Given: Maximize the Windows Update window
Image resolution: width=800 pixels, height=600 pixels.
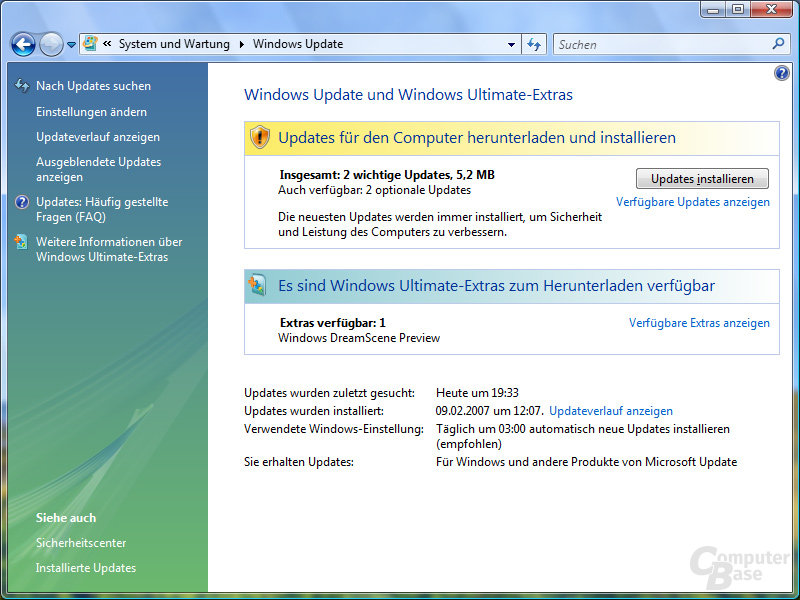Looking at the screenshot, I should coord(738,9).
